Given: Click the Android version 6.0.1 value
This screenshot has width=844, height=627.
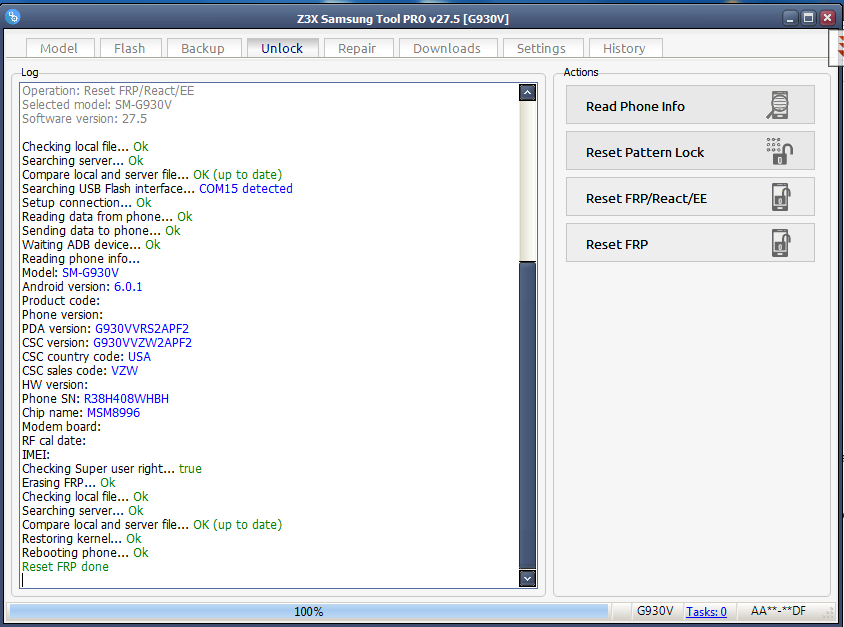Looking at the screenshot, I should [128, 287].
